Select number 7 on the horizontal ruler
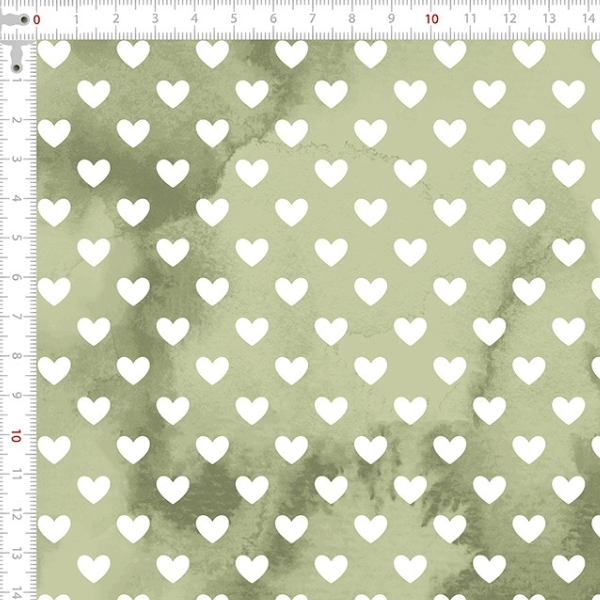This screenshot has height=600, width=600. [313, 19]
